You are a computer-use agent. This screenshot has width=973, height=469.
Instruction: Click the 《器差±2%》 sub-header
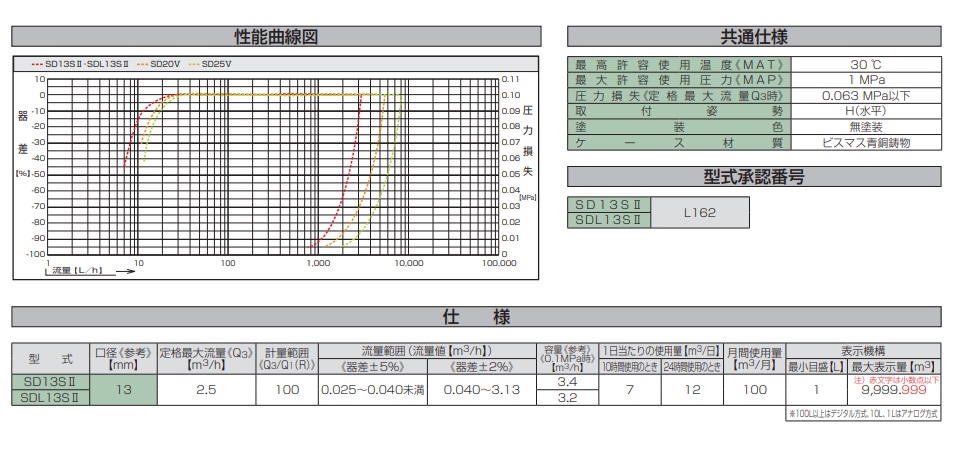coord(482,367)
